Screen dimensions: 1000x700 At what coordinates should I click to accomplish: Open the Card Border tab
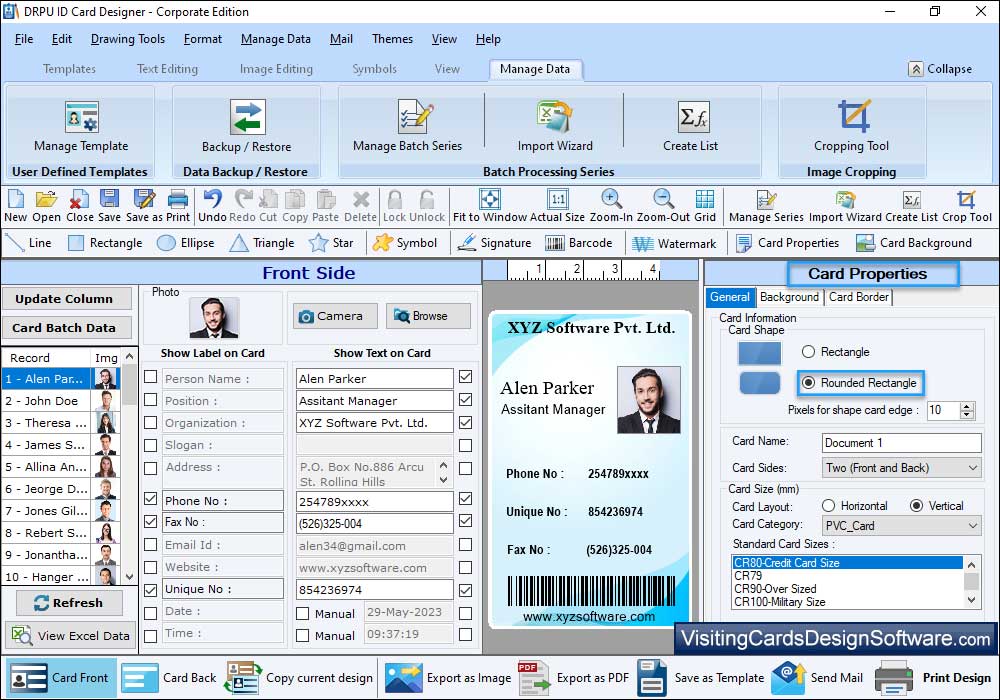pyautogui.click(x=858, y=297)
